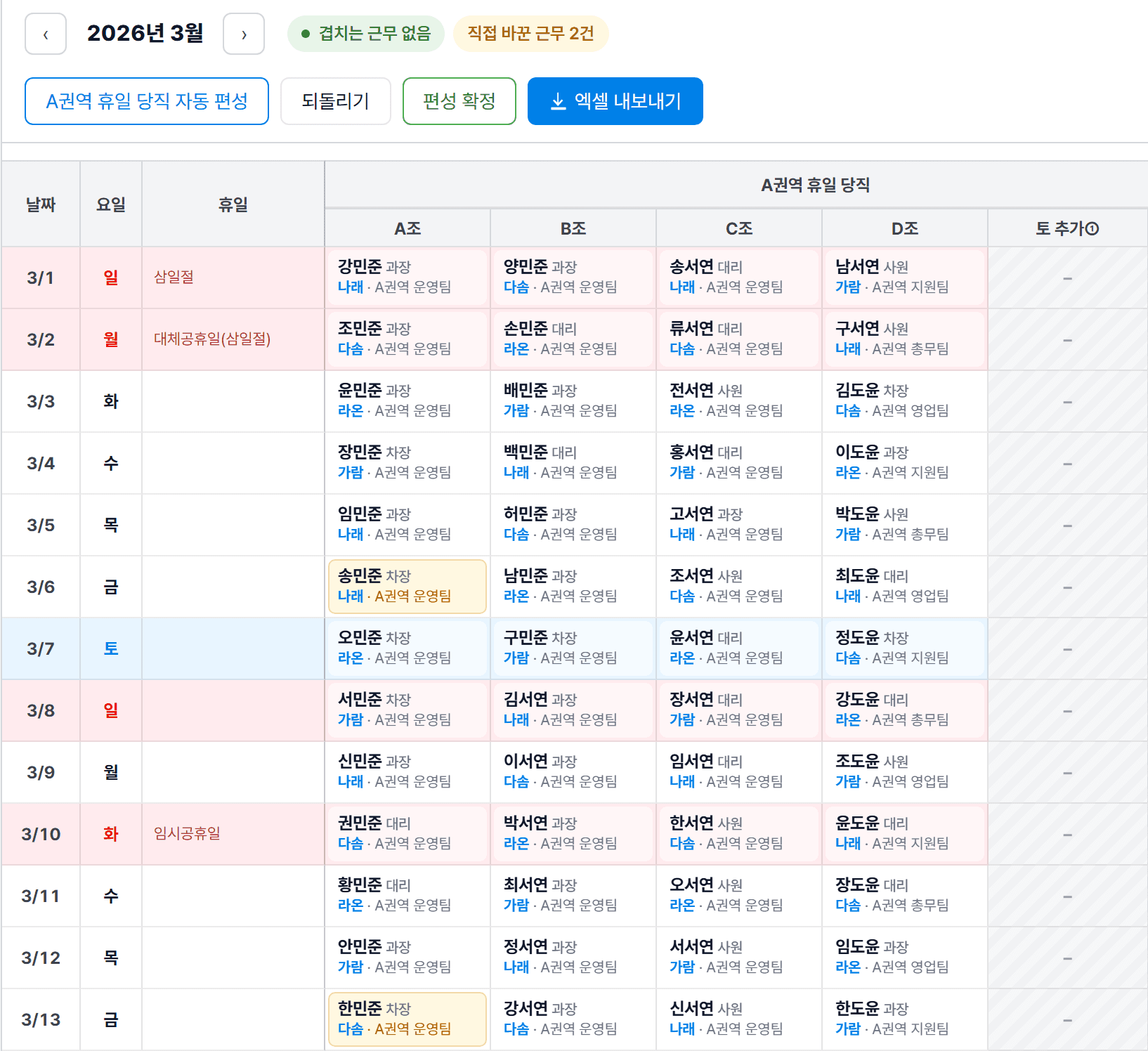1148x1051 pixels.
Task: Click the A조 column header
Action: [407, 228]
